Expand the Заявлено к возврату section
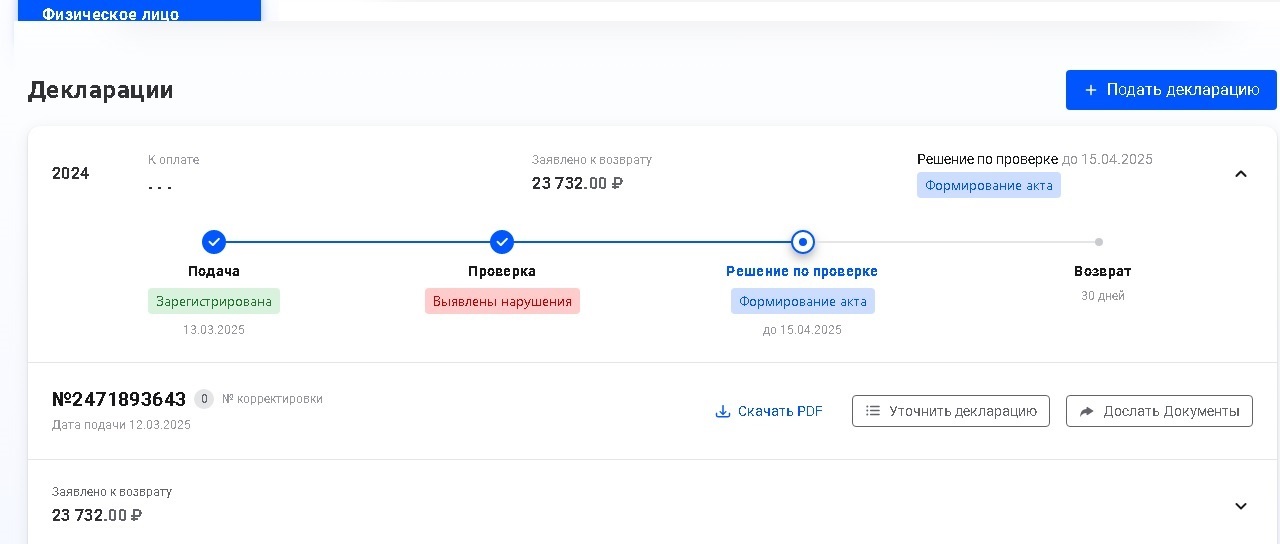The height and width of the screenshot is (544, 1280). pos(1241,506)
